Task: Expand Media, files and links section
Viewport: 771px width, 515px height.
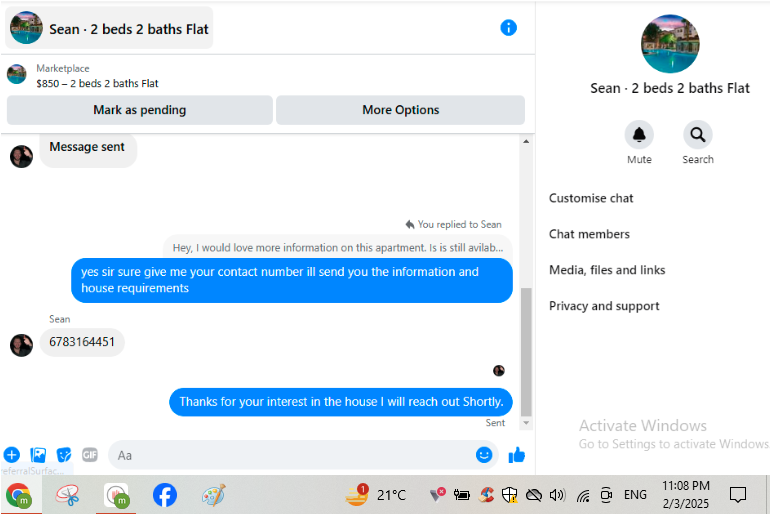Action: 607,270
